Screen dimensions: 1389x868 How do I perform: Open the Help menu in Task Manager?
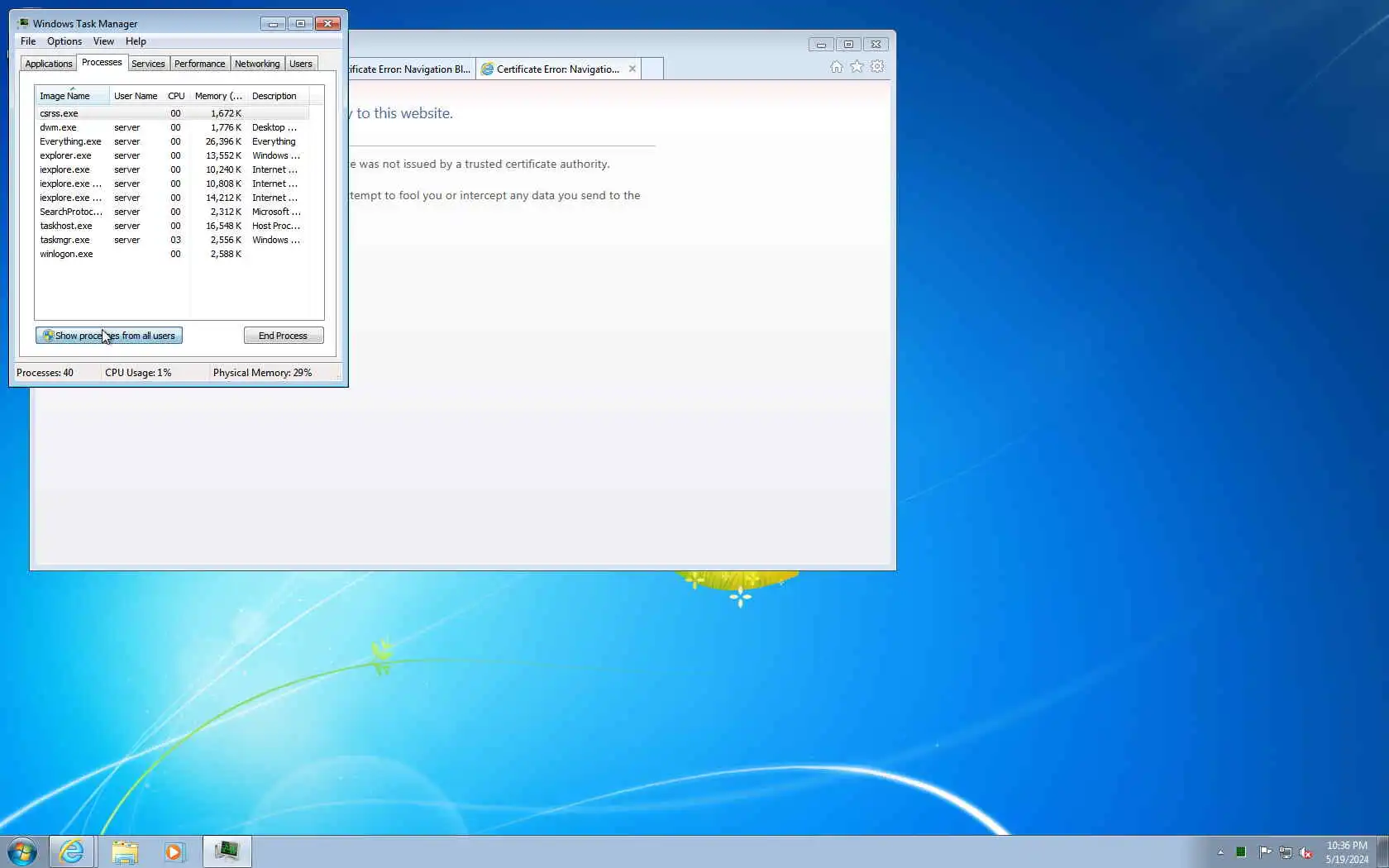pos(136,41)
